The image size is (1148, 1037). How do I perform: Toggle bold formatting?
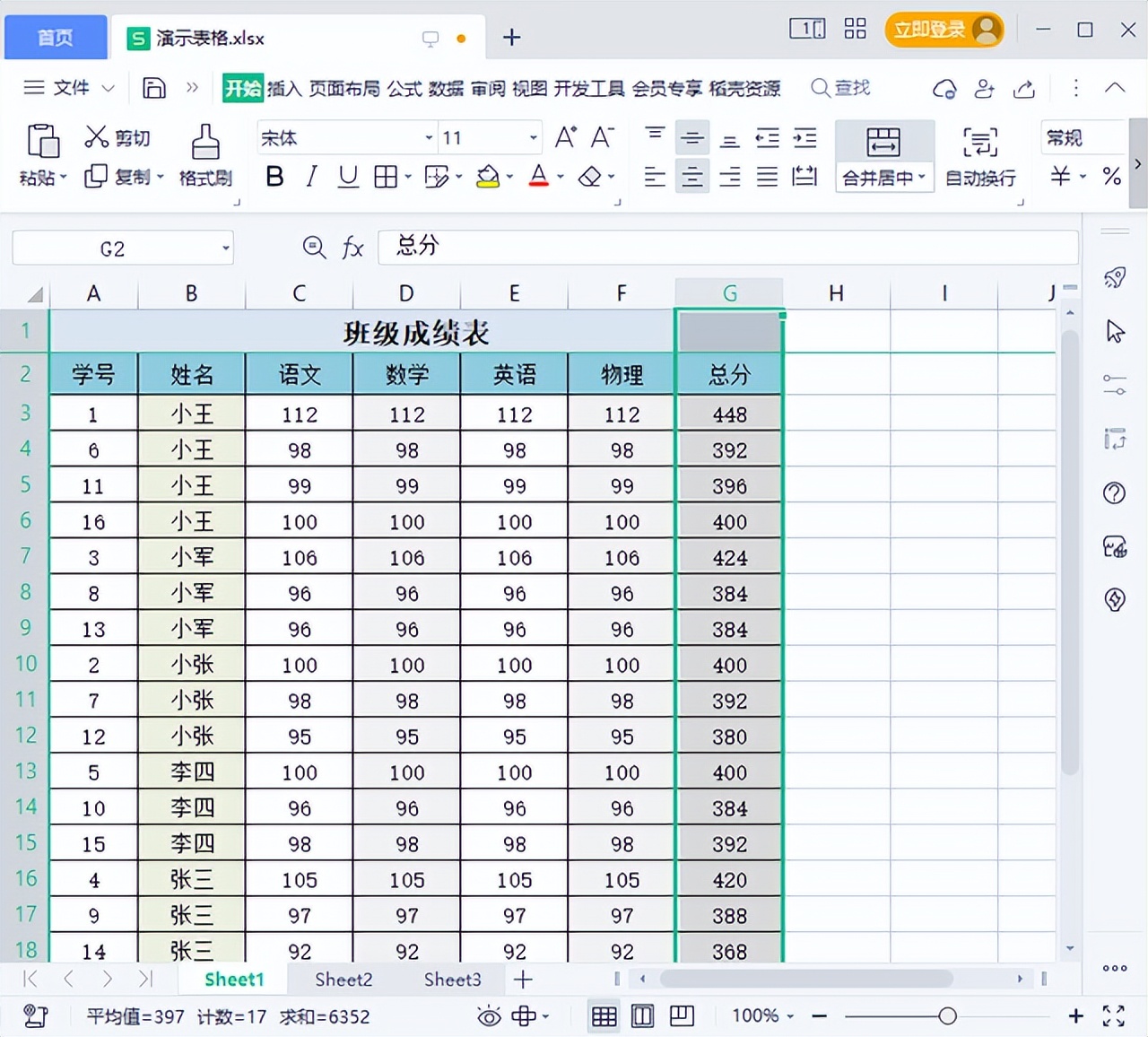click(x=274, y=177)
